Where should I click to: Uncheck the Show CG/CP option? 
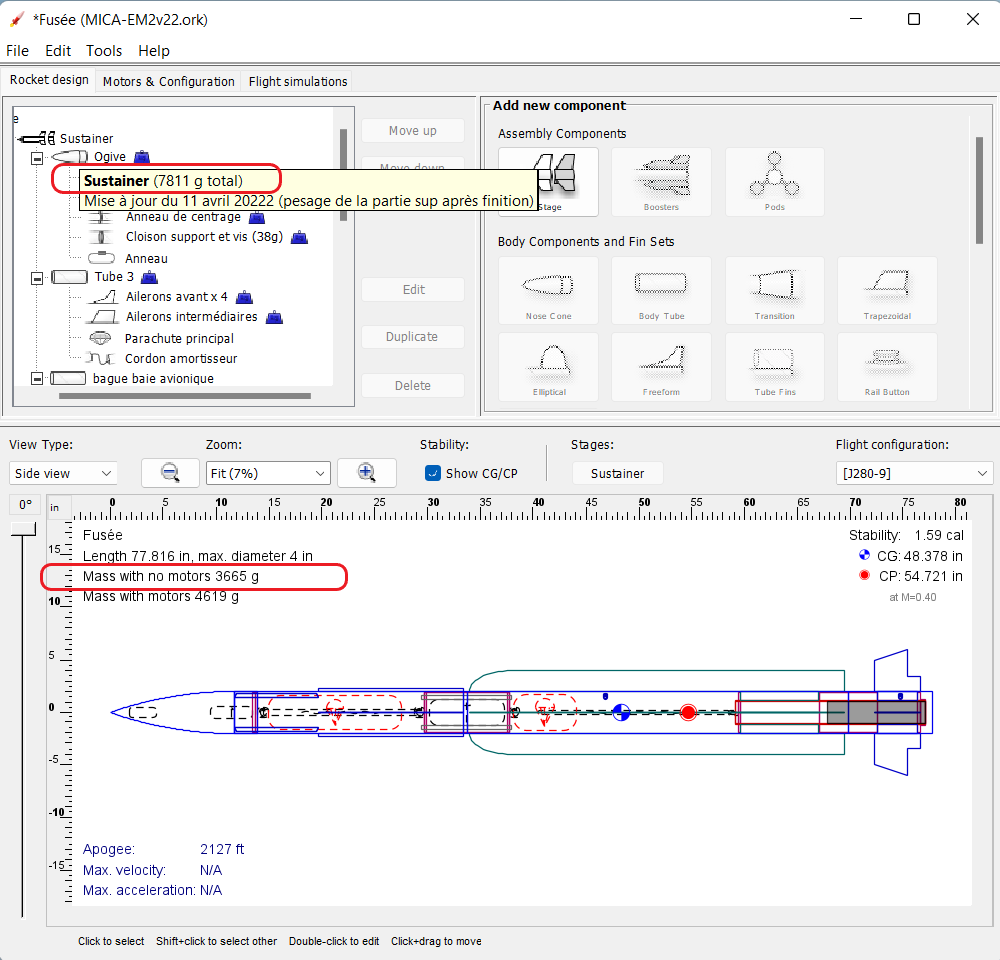[433, 473]
